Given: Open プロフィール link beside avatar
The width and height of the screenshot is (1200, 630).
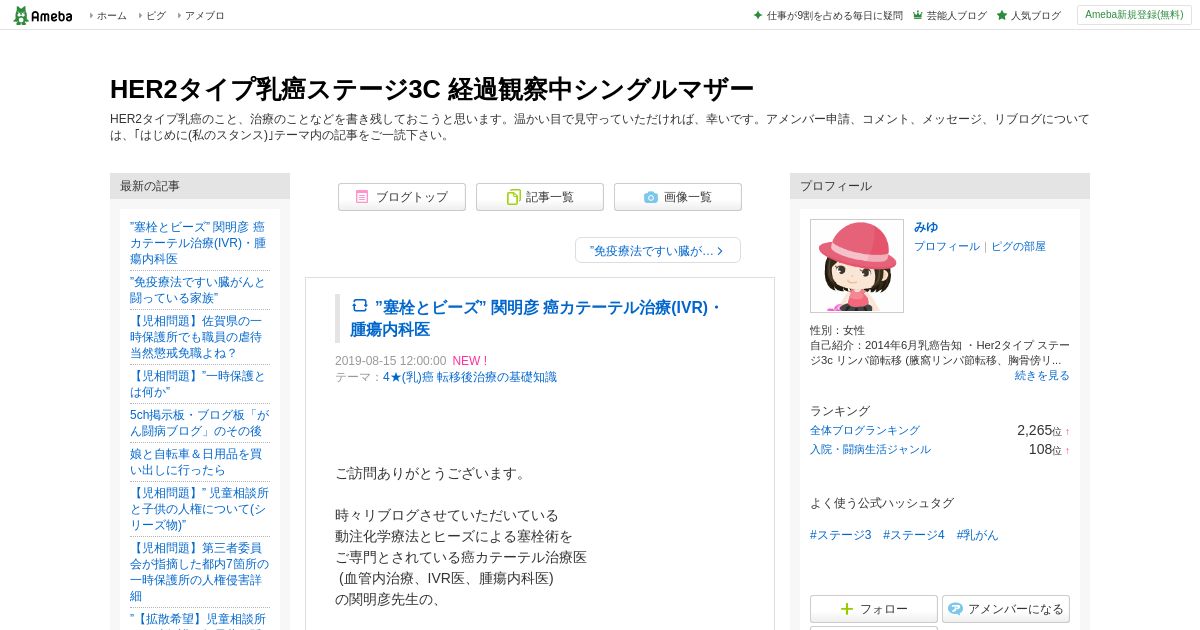Looking at the screenshot, I should (x=946, y=246).
